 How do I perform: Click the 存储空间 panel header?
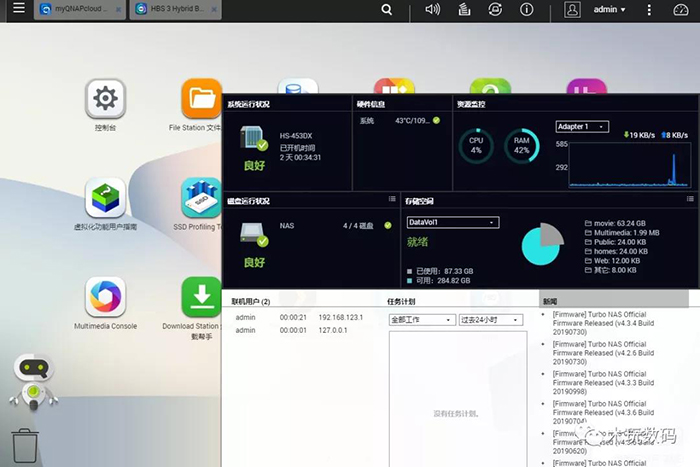click(419, 201)
